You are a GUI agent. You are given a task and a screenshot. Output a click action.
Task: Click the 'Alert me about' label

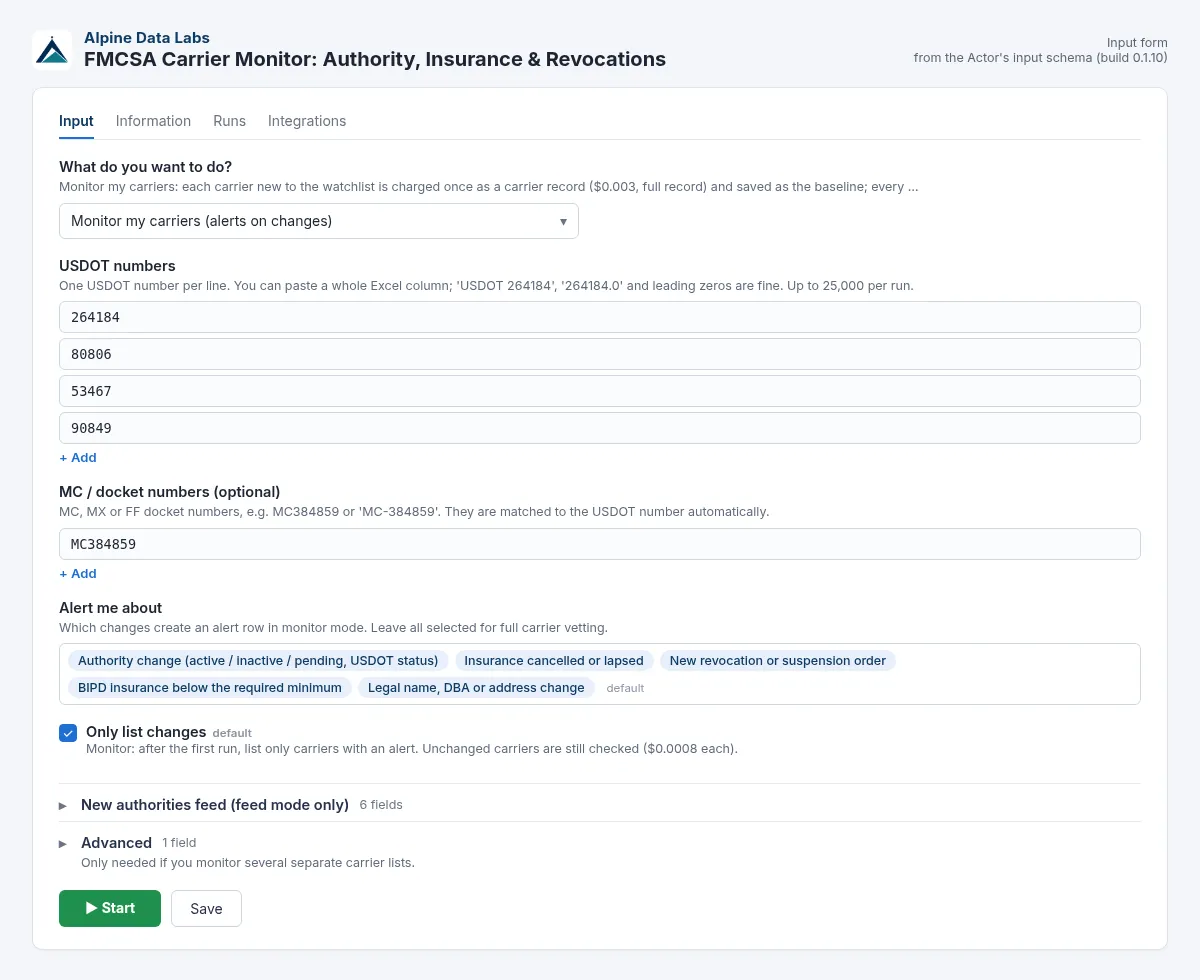point(110,608)
